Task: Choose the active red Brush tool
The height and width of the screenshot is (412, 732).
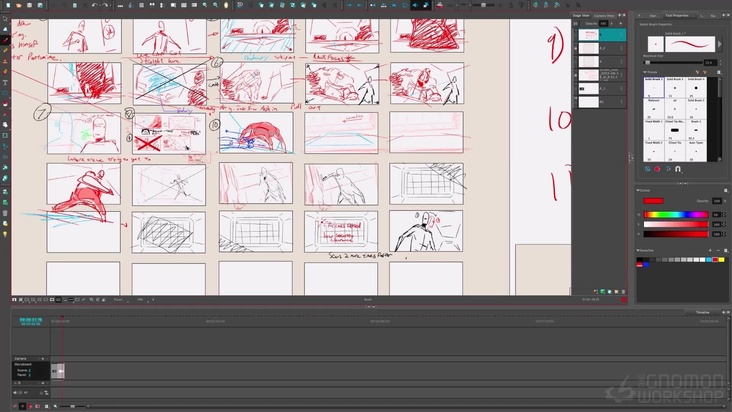Action: click(5, 41)
